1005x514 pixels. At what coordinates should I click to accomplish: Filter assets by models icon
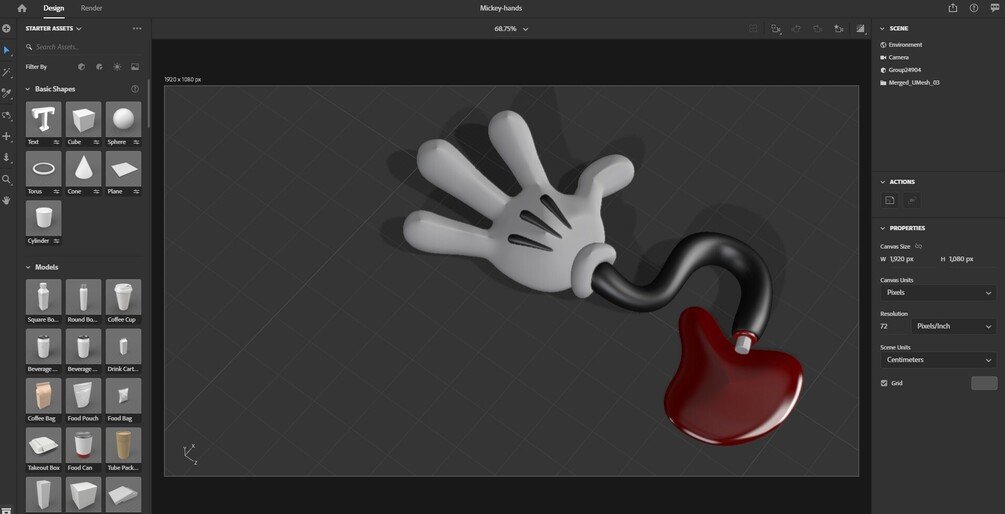(x=81, y=67)
